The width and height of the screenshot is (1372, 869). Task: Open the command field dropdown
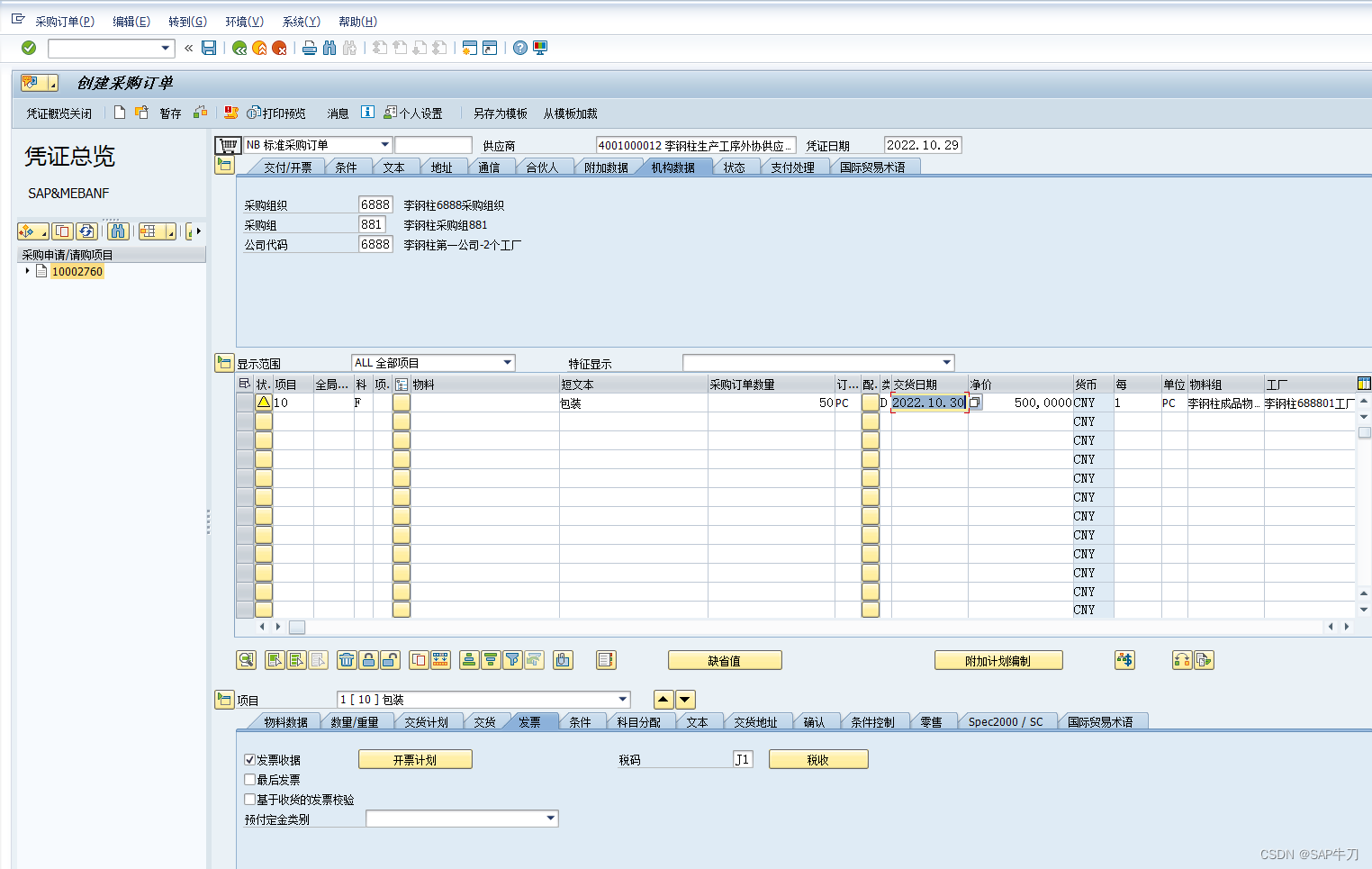point(166,48)
